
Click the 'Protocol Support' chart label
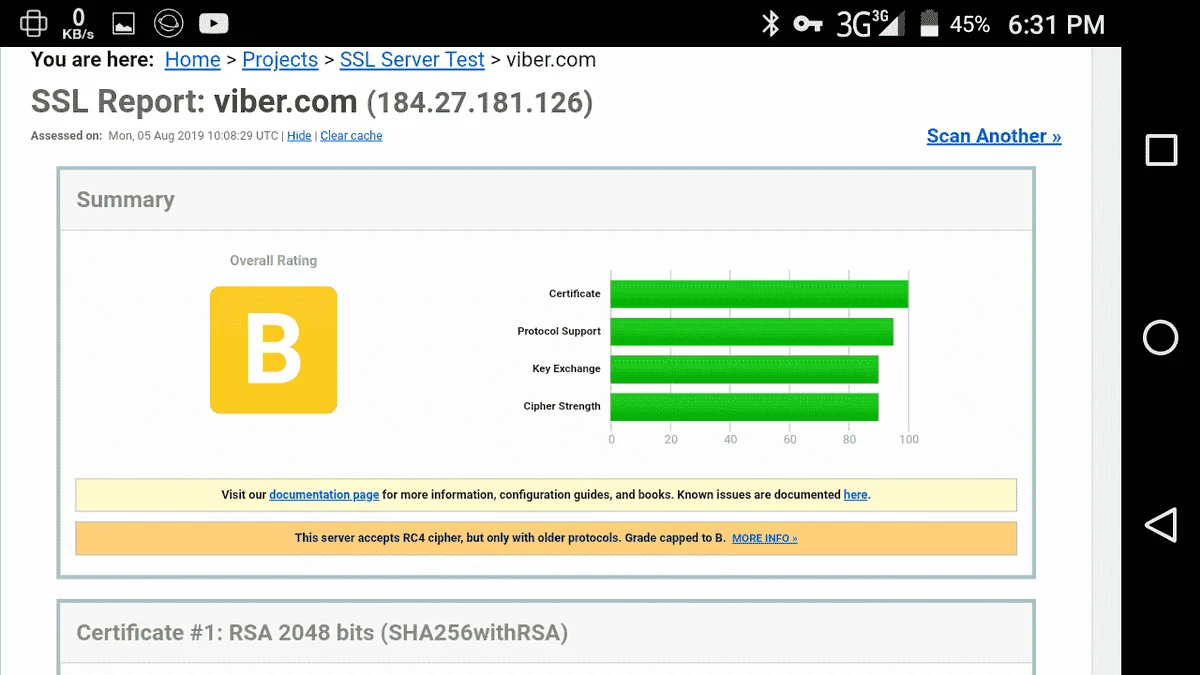559,332
